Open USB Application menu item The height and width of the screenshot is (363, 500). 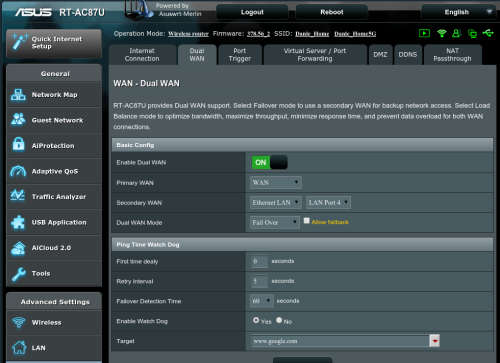pos(54,222)
